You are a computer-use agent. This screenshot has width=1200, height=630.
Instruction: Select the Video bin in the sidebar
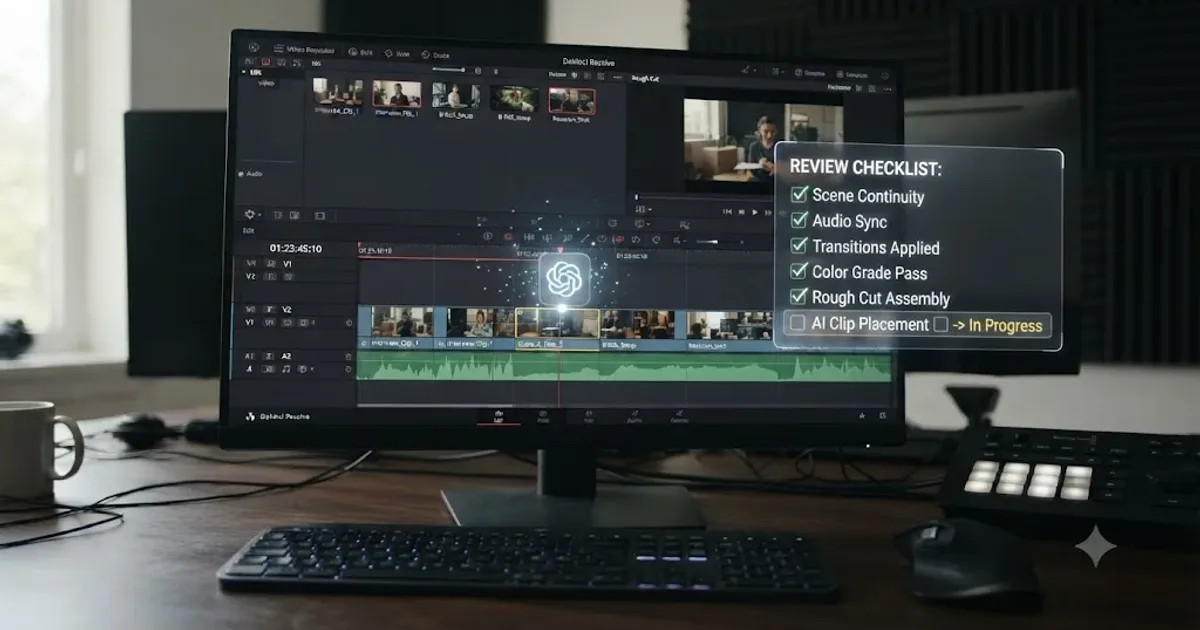pyautogui.click(x=266, y=83)
